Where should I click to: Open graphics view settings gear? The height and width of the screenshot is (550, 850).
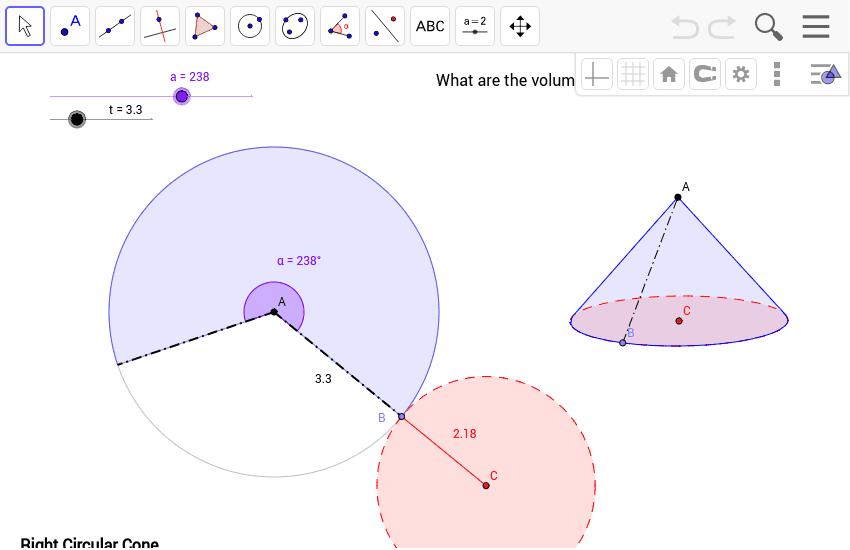[740, 74]
